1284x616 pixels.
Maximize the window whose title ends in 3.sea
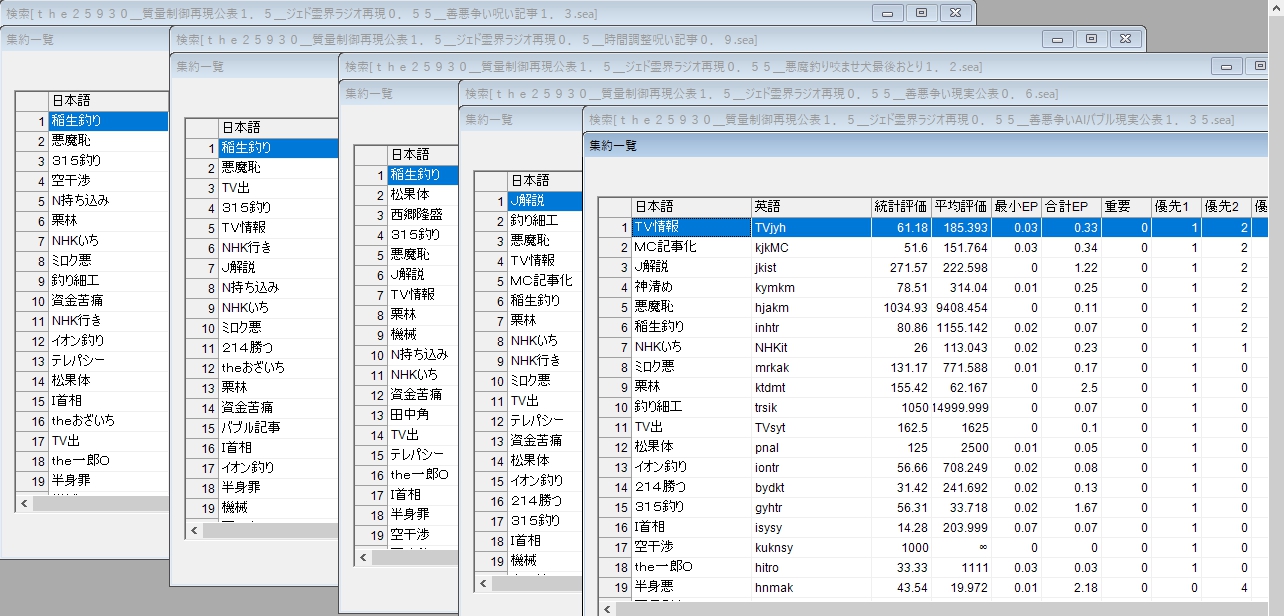tap(921, 13)
